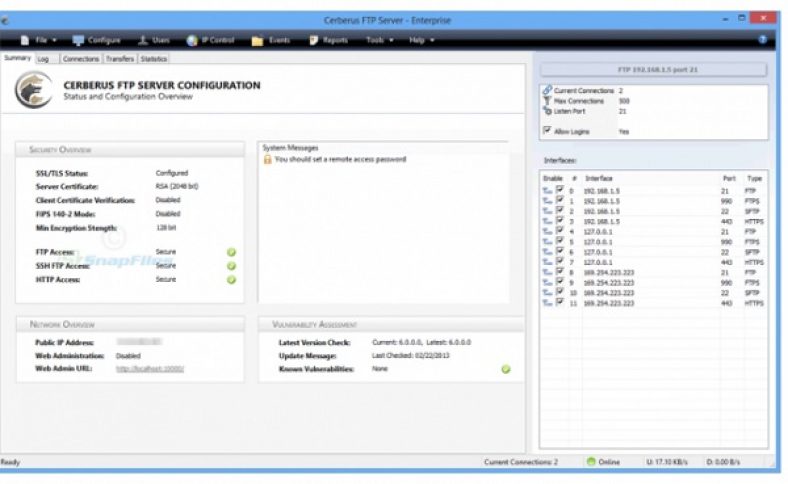788x484 pixels.
Task: Click the Type column header
Action: [754, 178]
